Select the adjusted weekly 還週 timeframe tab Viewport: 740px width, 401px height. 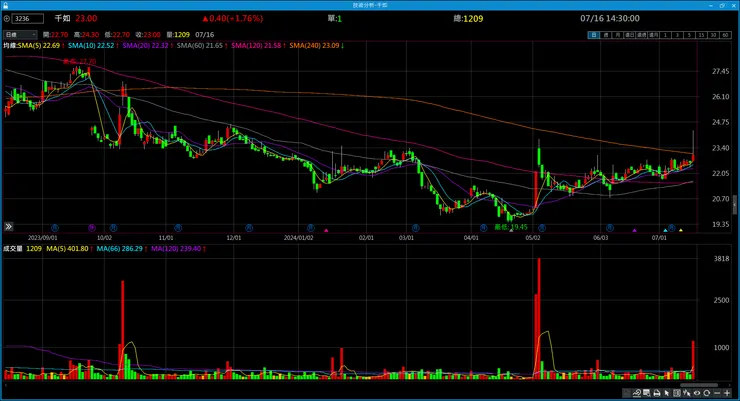(641, 35)
